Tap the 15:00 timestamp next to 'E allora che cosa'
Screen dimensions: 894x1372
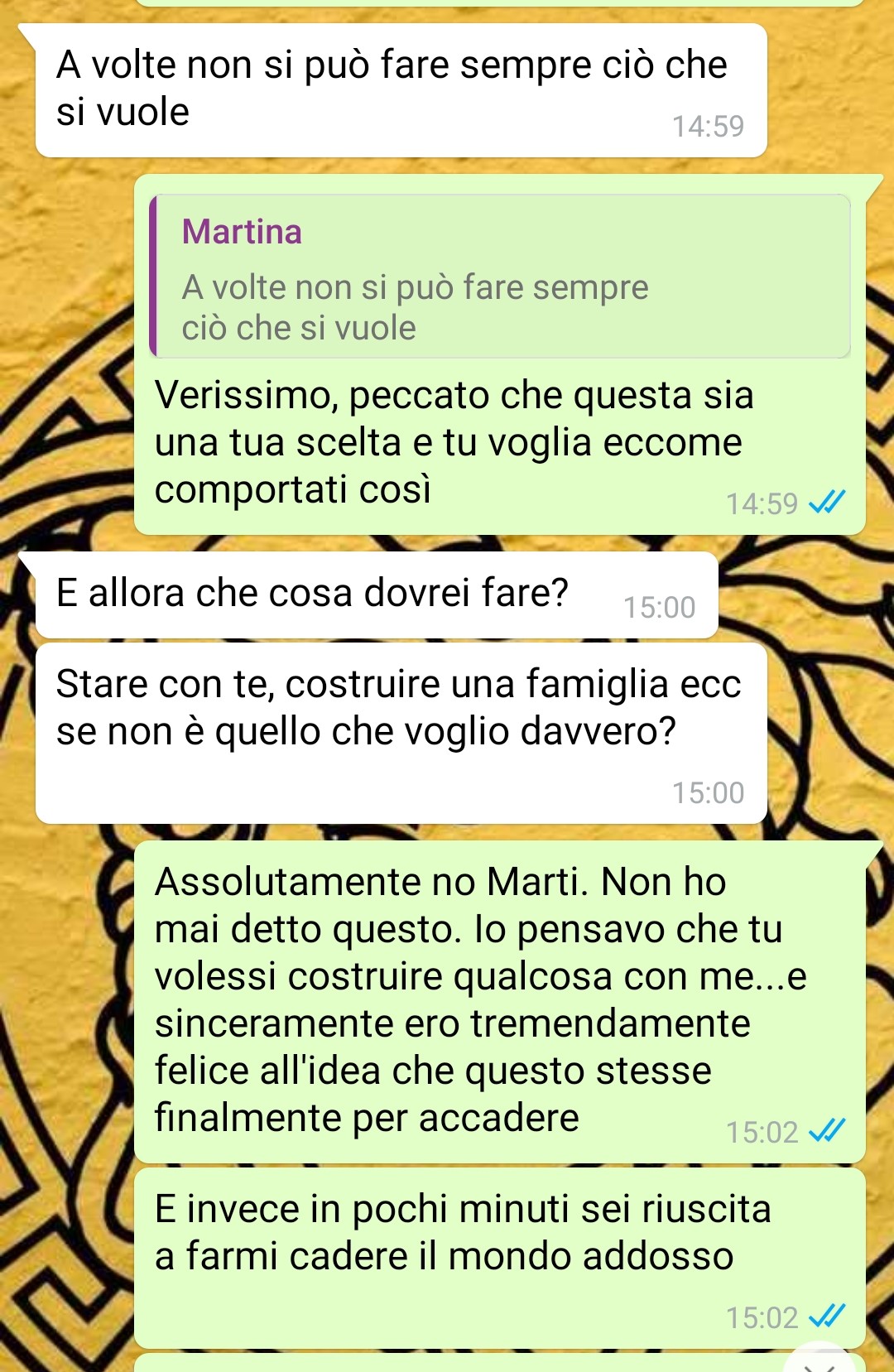tap(659, 608)
